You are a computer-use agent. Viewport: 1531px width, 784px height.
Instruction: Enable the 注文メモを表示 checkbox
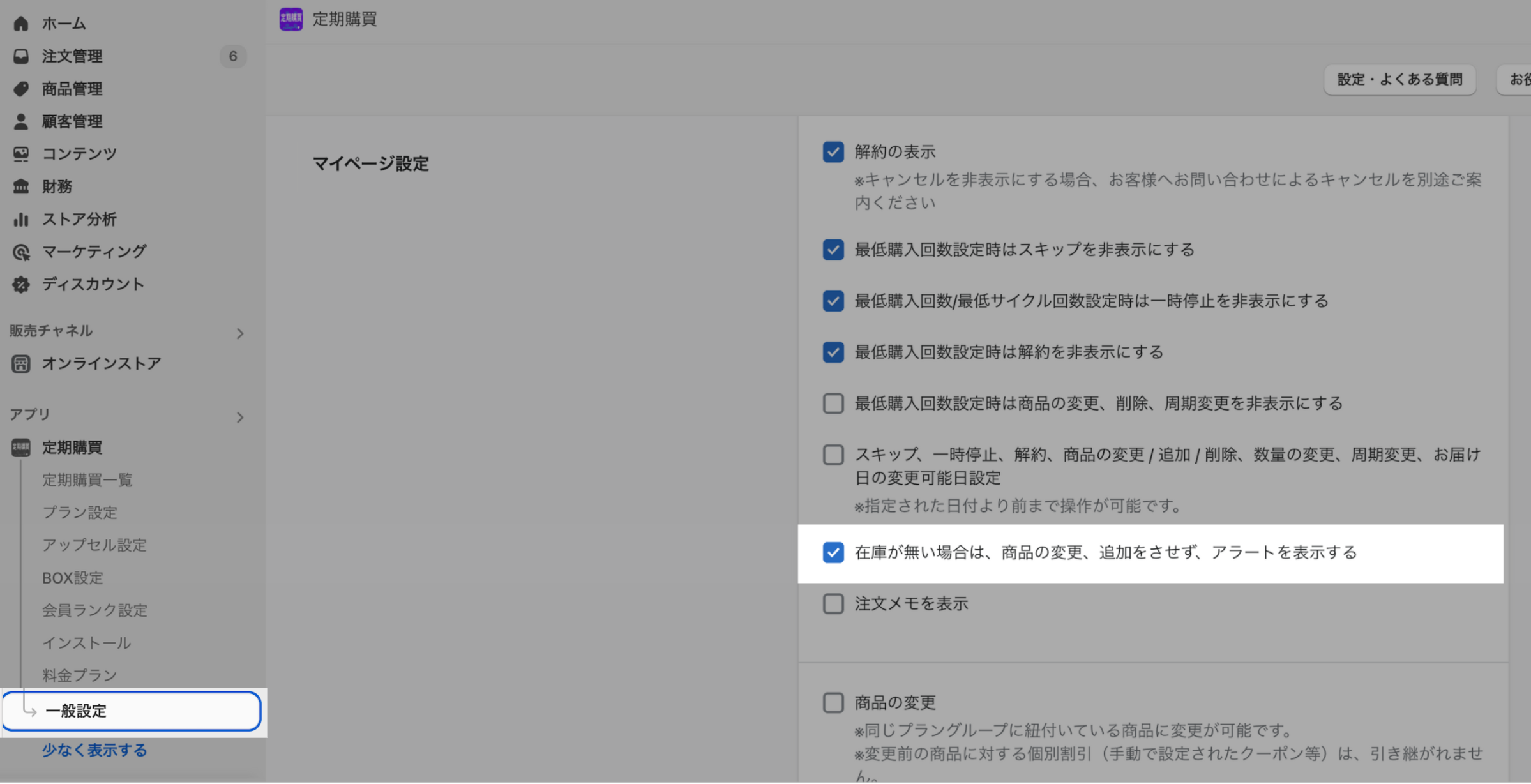833,604
